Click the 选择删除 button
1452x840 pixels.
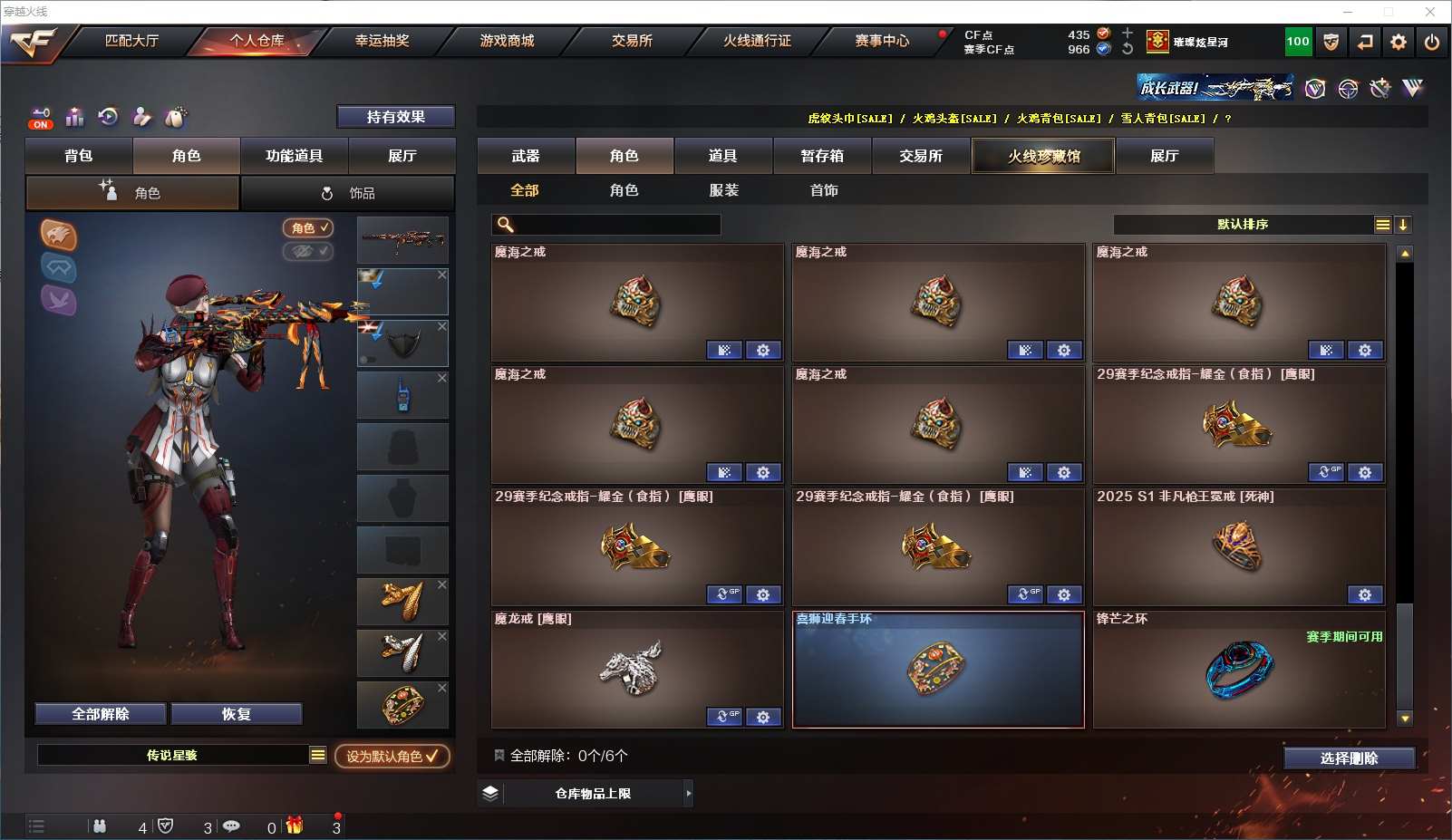1350,758
